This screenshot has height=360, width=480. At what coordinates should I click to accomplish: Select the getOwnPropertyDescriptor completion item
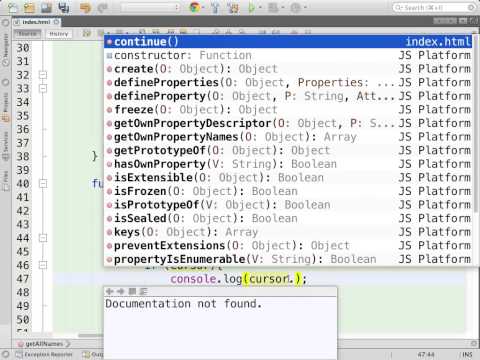(x=288, y=123)
